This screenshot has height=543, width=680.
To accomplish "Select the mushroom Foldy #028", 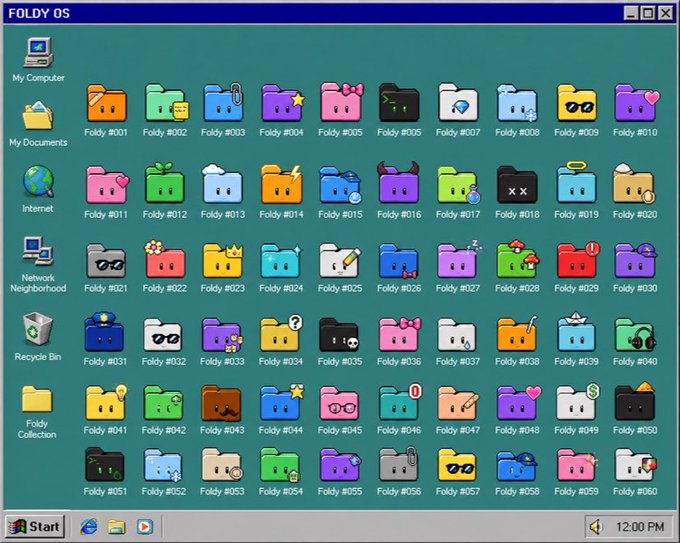I will pyautogui.click(x=518, y=259).
